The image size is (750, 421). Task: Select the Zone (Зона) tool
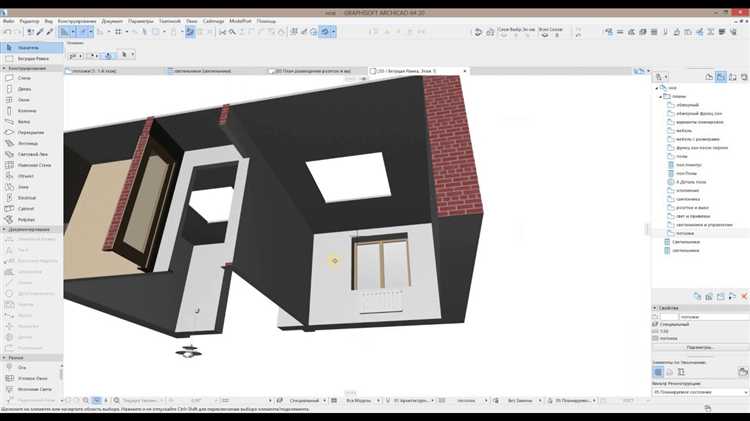[x=32, y=187]
